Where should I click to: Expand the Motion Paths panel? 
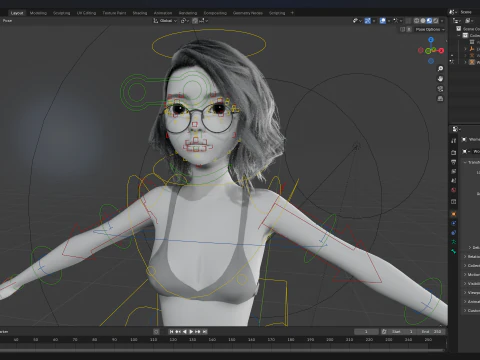[x=465, y=275]
